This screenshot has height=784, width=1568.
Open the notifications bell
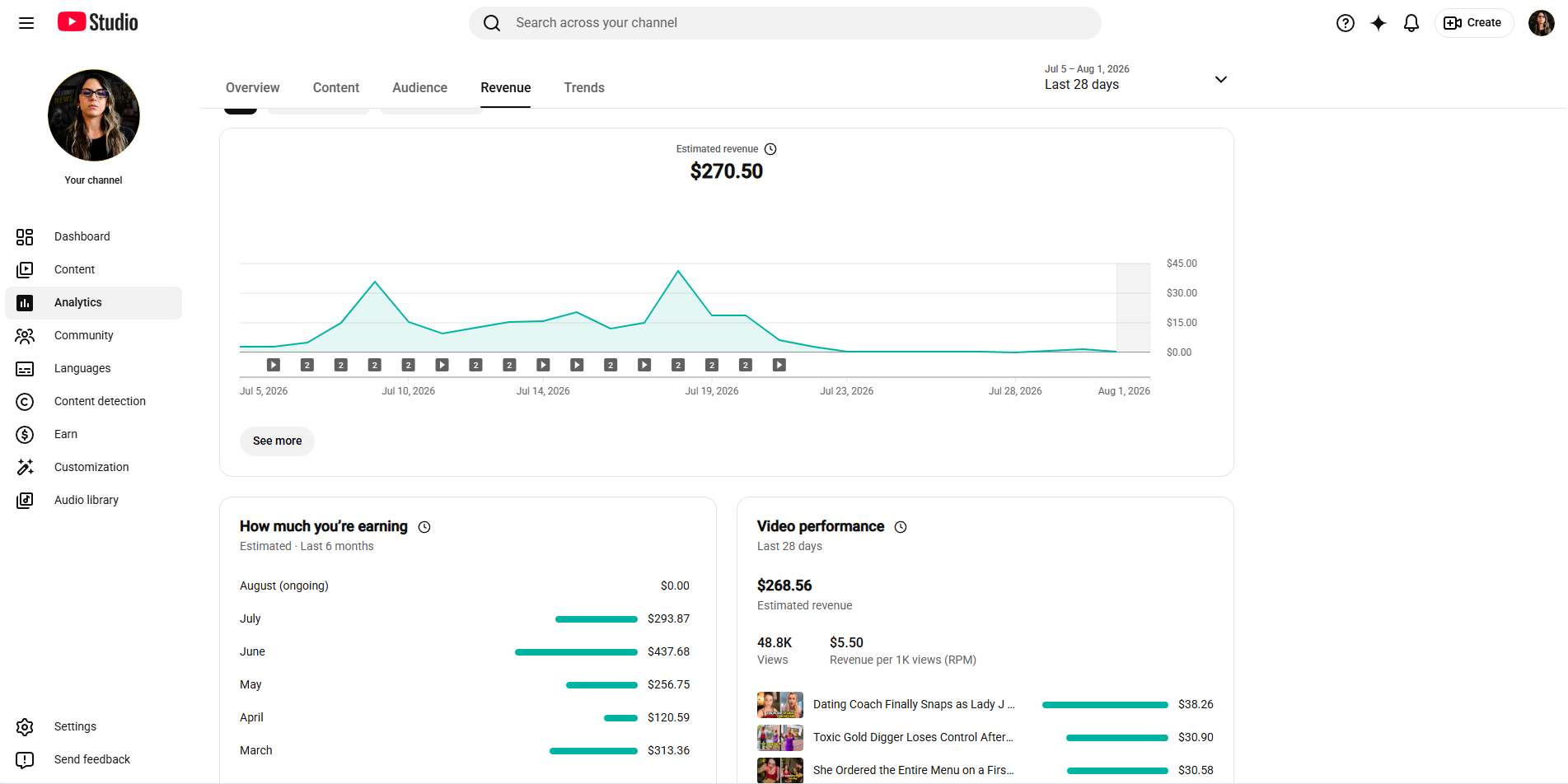(1411, 23)
